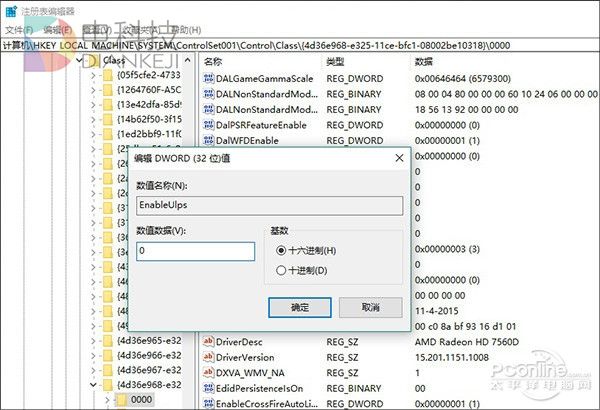Click the {13e42dfa-85d folder icon
Image resolution: width=600 pixels, height=410 pixels.
108,105
